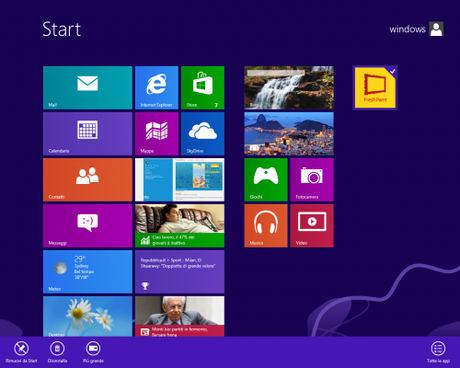Open the Bing waterfall tile

tap(289, 88)
